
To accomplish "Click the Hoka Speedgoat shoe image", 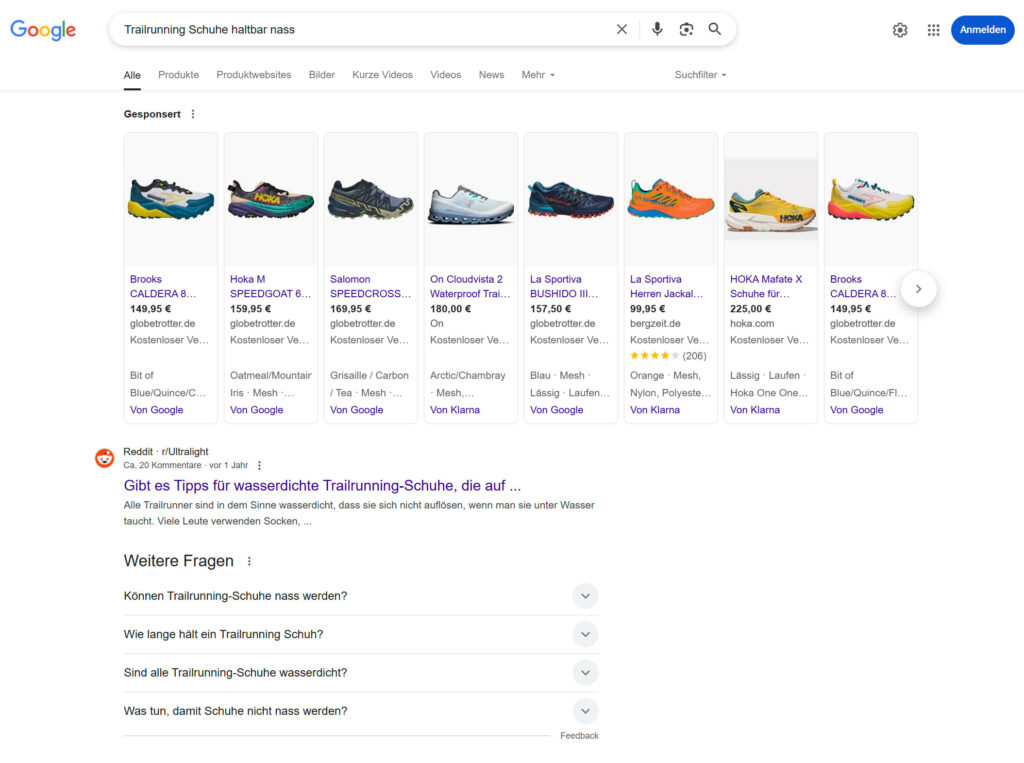I will tap(270, 199).
